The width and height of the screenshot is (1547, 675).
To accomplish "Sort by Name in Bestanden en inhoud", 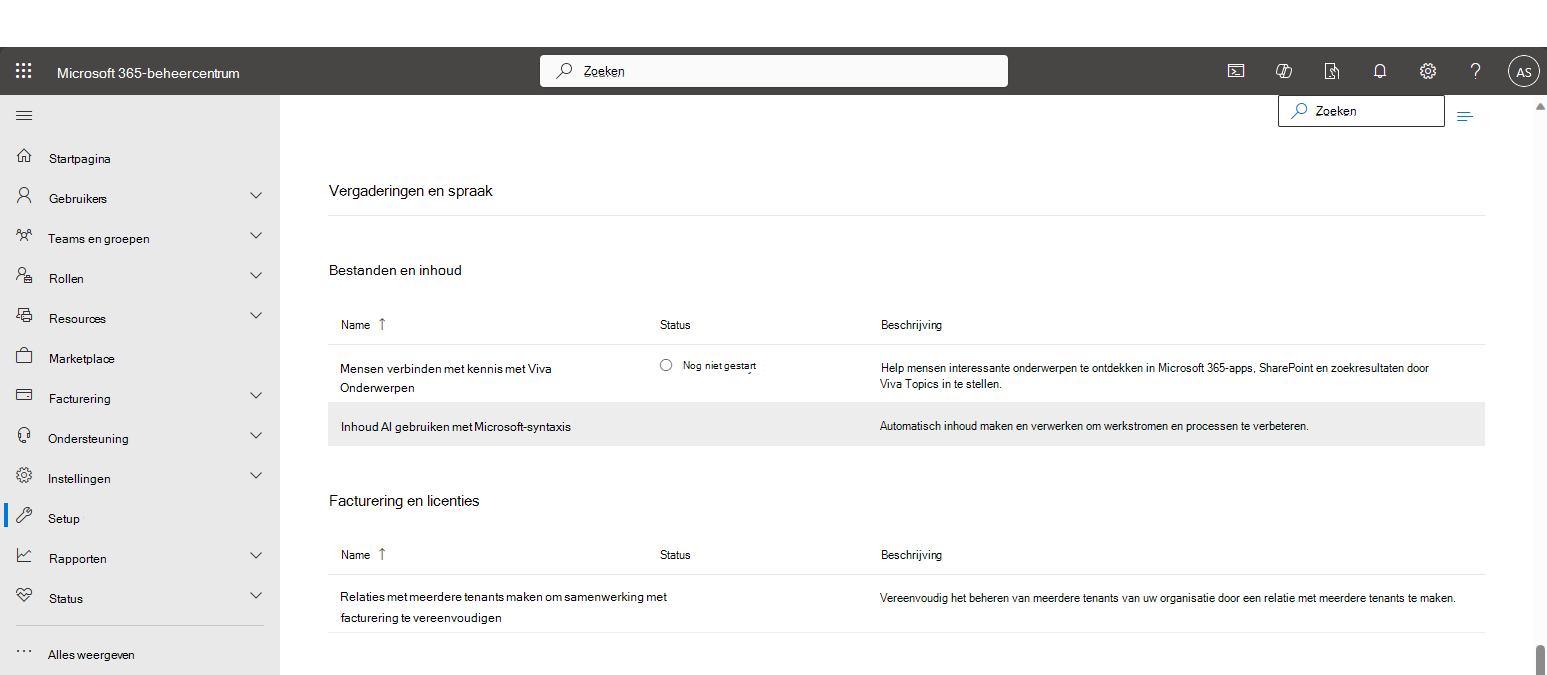I will coord(363,325).
